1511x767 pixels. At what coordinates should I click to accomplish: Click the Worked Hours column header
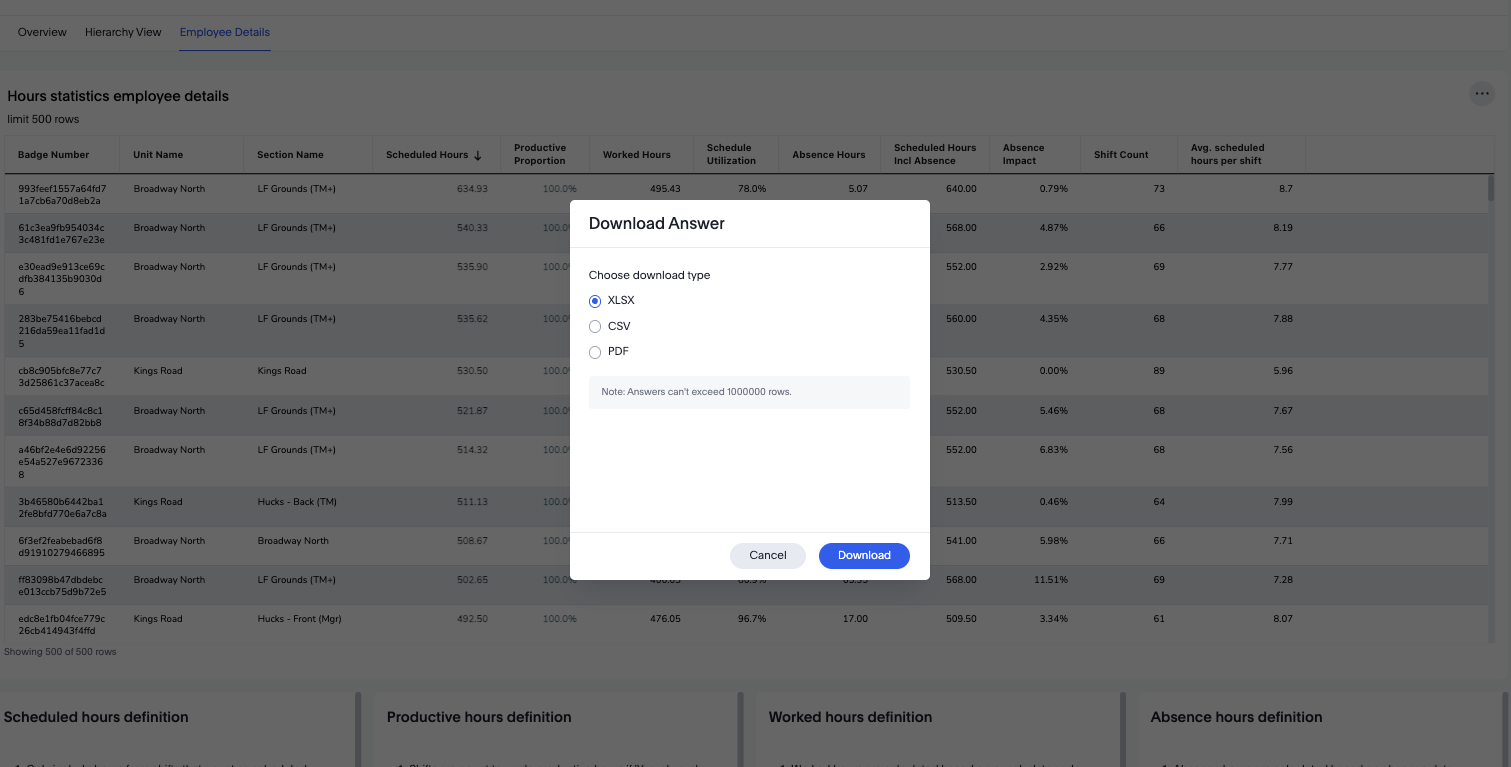[x=636, y=155]
